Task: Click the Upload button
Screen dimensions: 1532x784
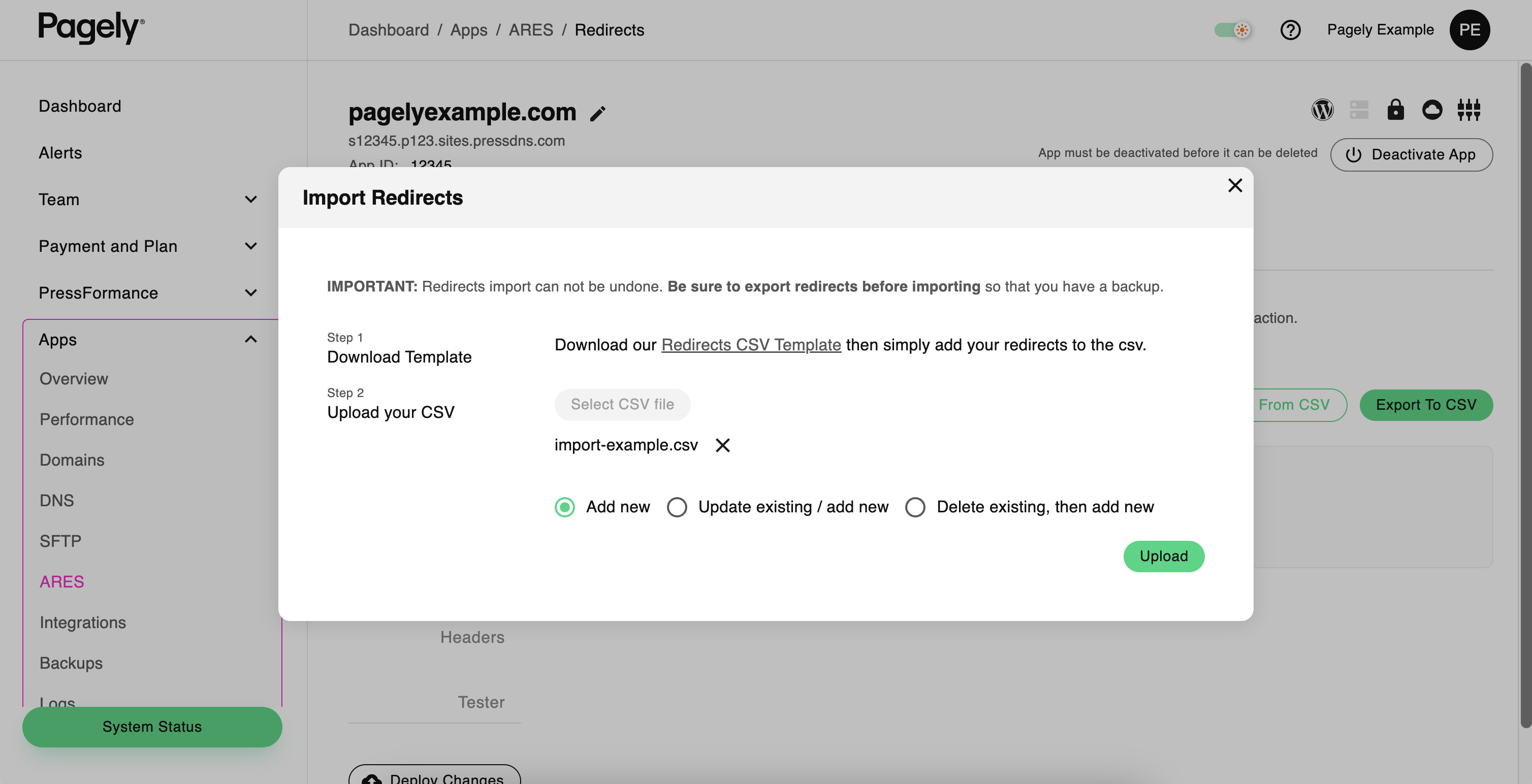Action: click(1163, 557)
